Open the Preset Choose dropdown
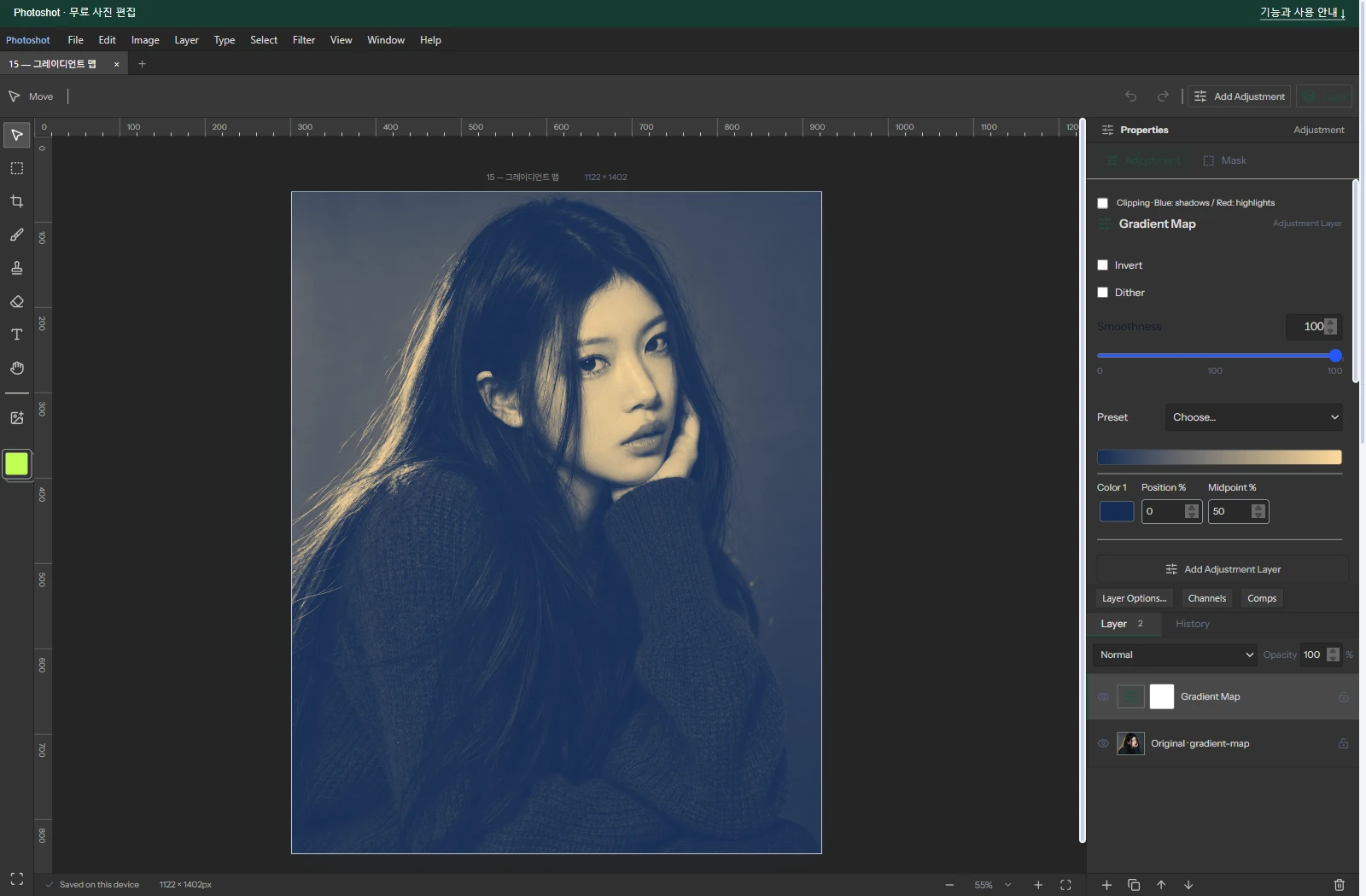The width and height of the screenshot is (1366, 896). coord(1253,417)
